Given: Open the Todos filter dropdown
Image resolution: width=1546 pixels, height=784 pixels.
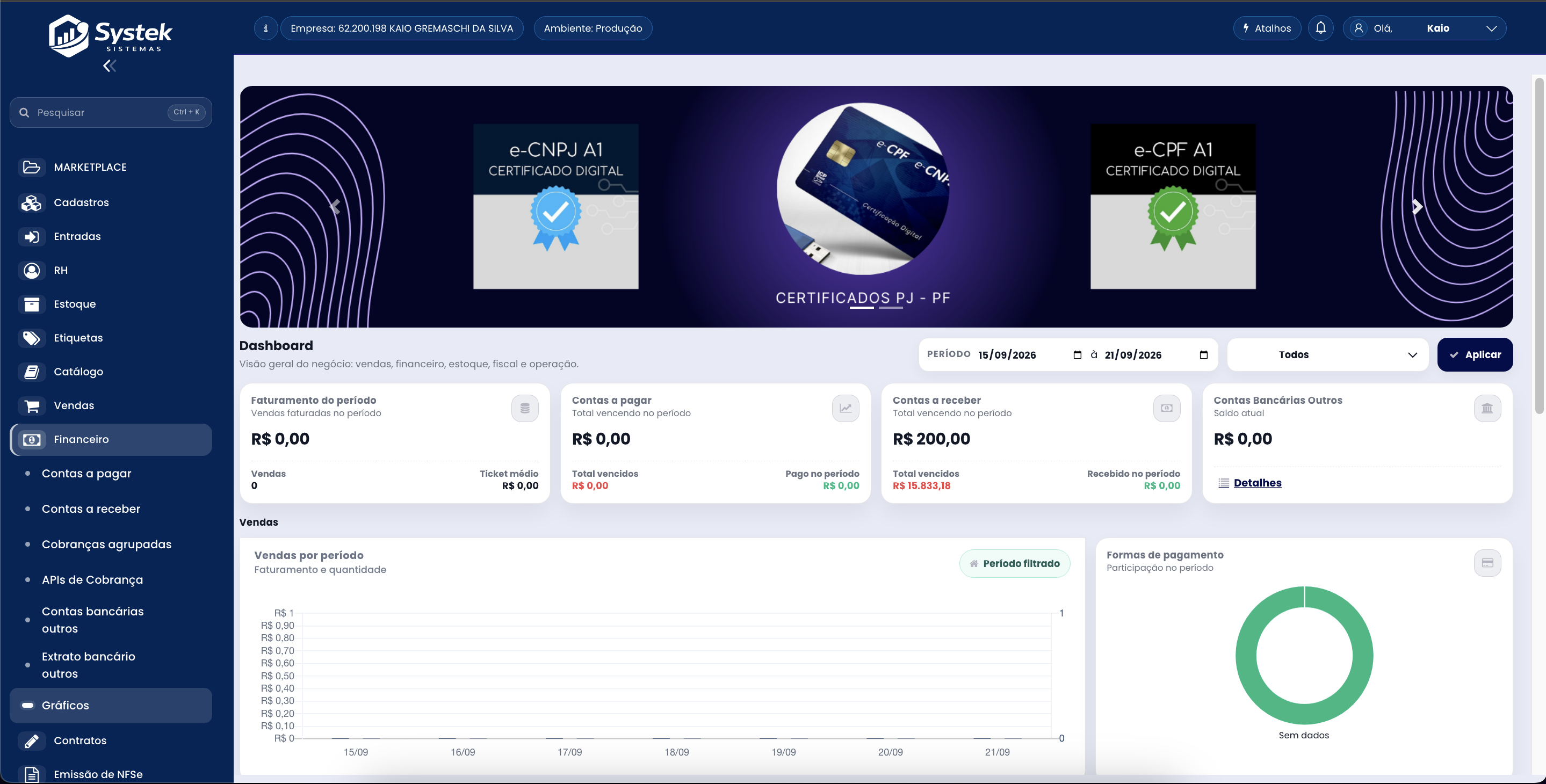Looking at the screenshot, I should pyautogui.click(x=1327, y=354).
